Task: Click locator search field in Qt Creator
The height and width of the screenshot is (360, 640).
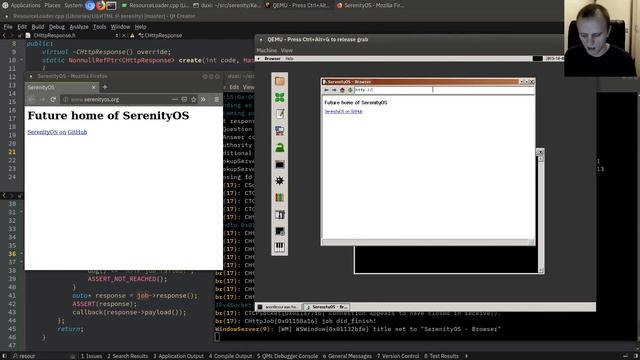Action: (x=44, y=356)
